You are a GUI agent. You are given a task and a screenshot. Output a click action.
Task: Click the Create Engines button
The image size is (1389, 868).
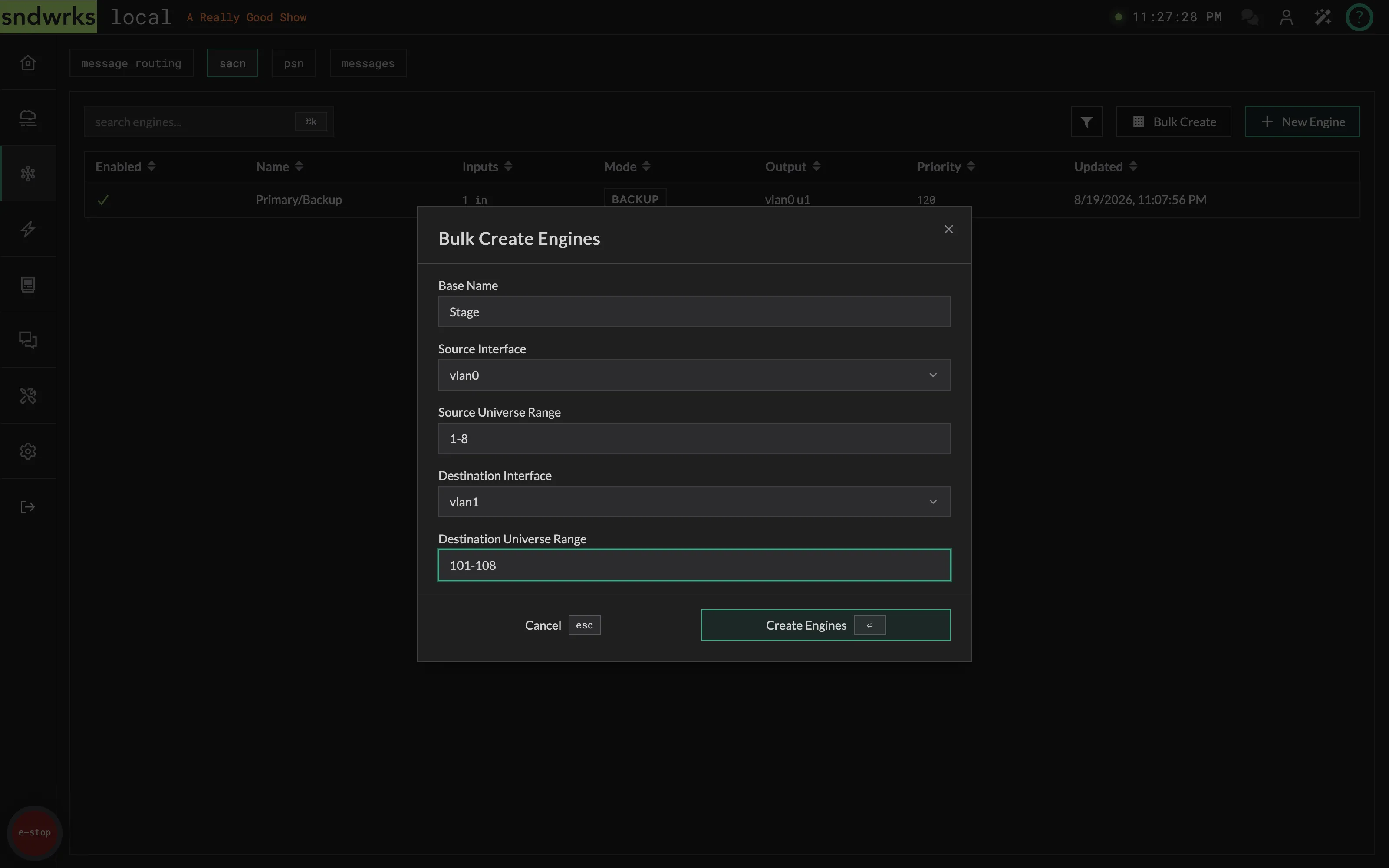click(x=825, y=625)
